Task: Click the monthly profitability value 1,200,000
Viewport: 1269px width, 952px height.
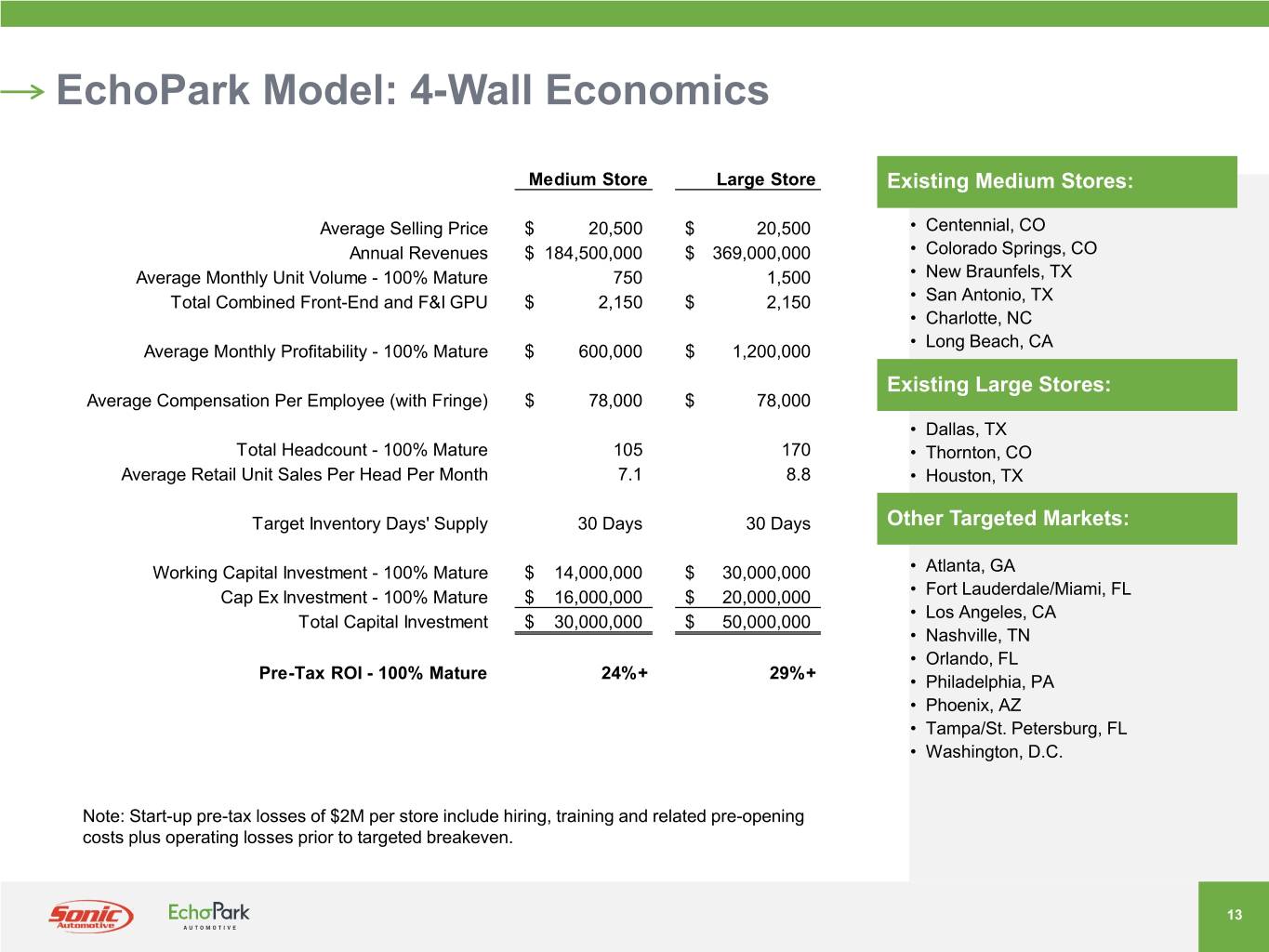Action: [x=772, y=351]
